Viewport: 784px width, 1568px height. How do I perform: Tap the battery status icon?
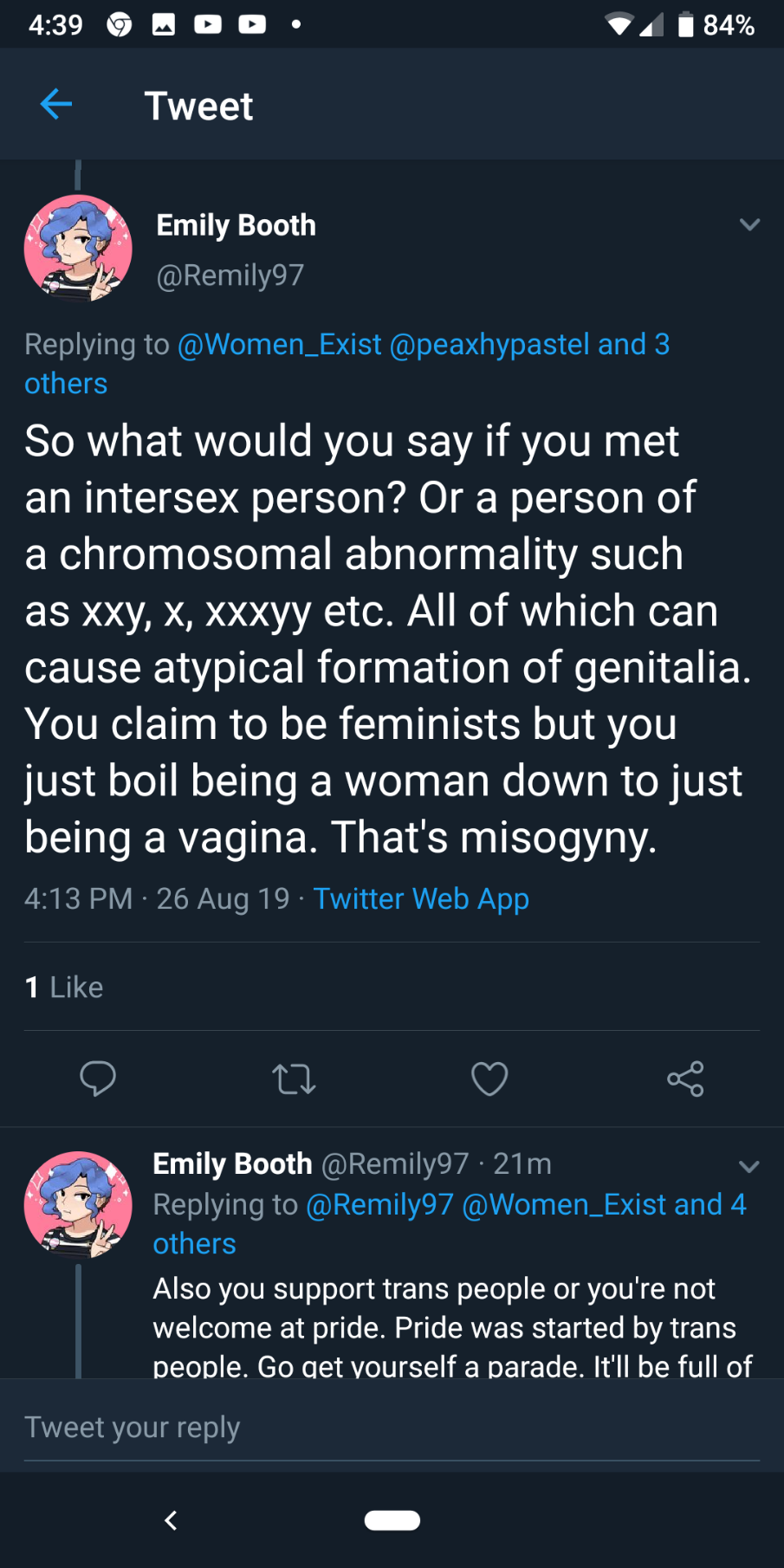tap(685, 24)
